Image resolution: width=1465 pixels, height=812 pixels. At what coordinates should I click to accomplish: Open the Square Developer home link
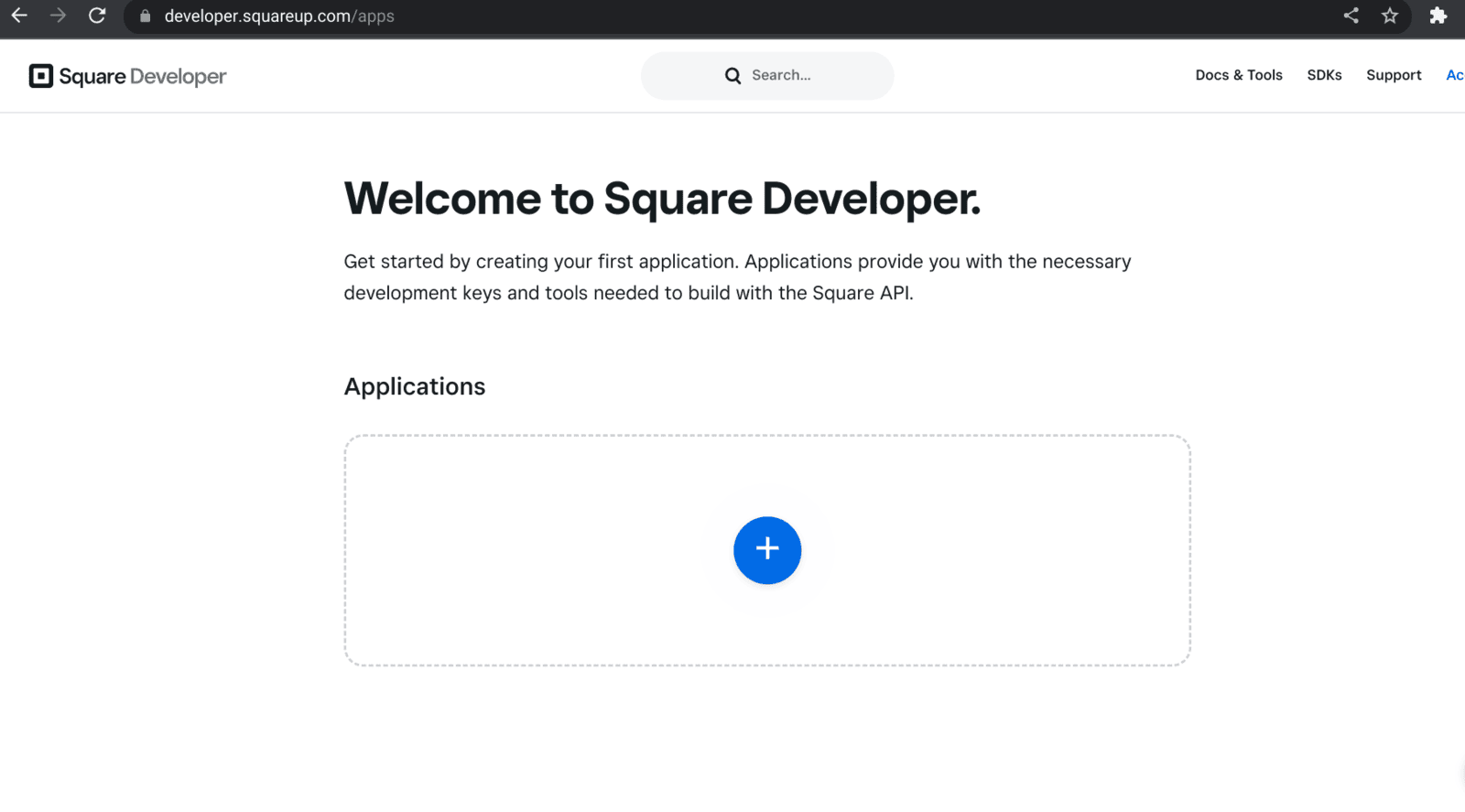click(x=128, y=76)
